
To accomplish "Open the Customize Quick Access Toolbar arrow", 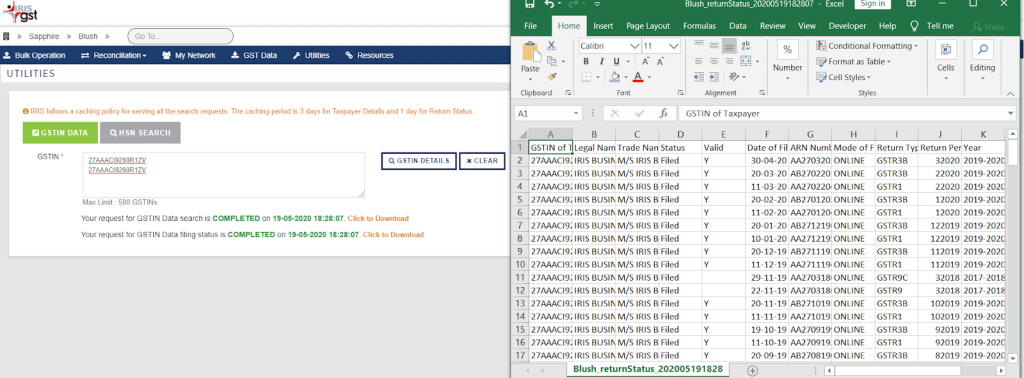I will [x=597, y=4].
